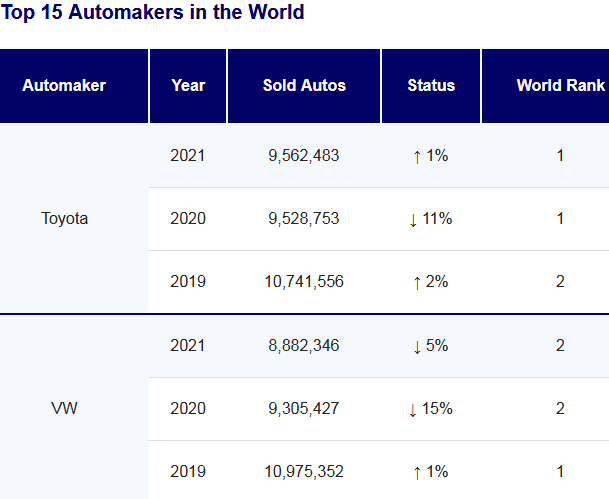This screenshot has width=609, height=499.
Task: Select the Year column header
Action: pyautogui.click(x=188, y=86)
